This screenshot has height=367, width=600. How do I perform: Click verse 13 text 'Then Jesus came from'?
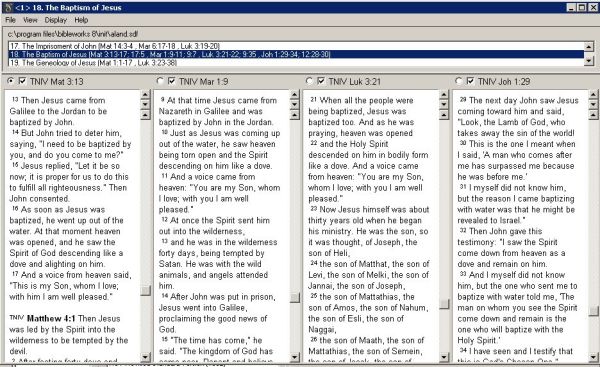click(63, 100)
